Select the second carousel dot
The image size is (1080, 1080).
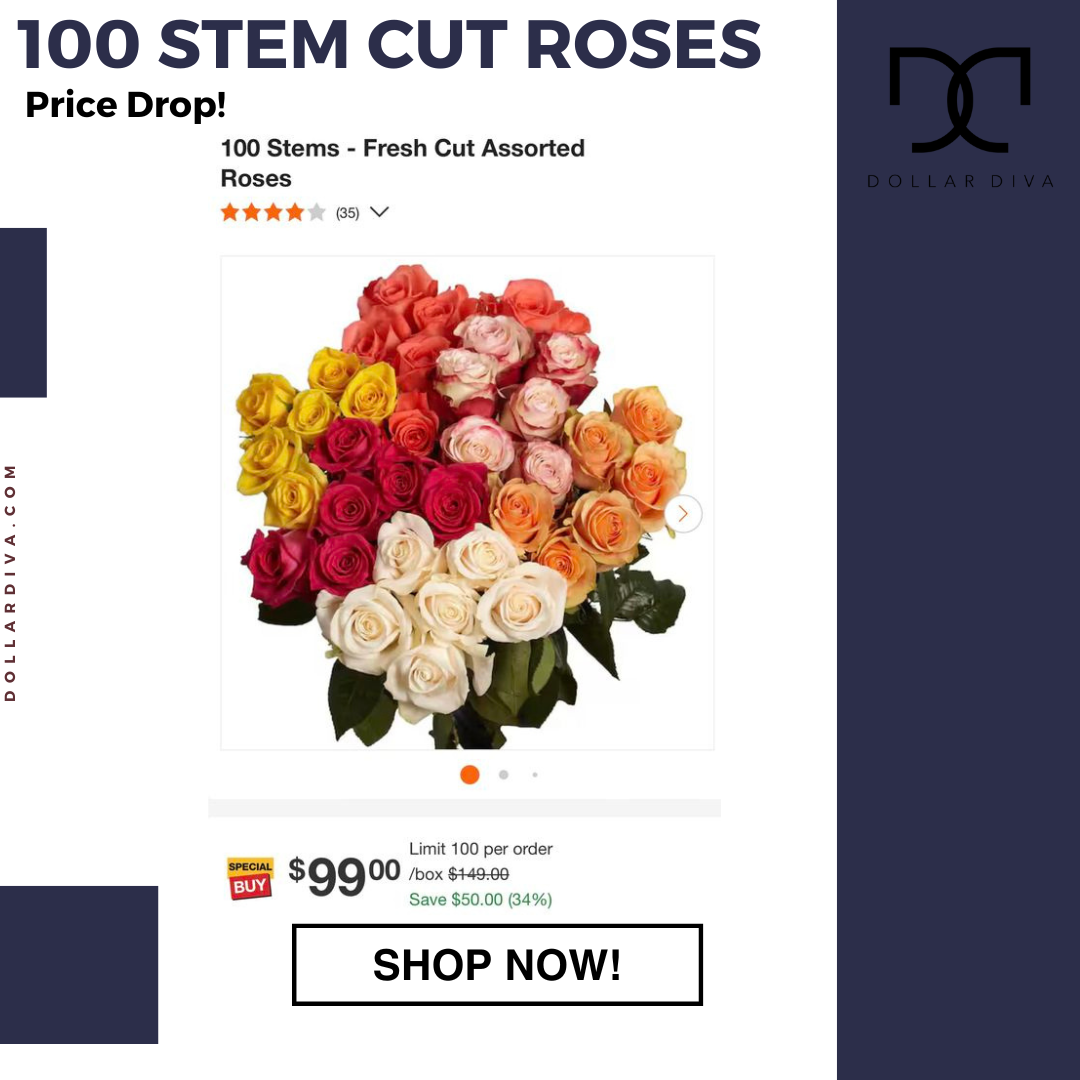503,775
